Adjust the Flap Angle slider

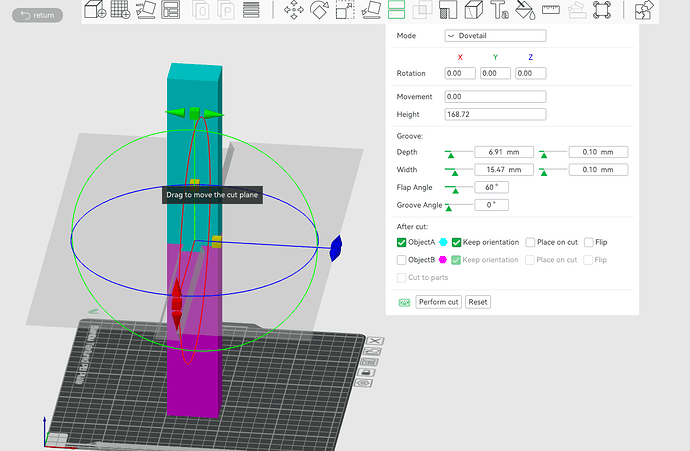coord(455,189)
